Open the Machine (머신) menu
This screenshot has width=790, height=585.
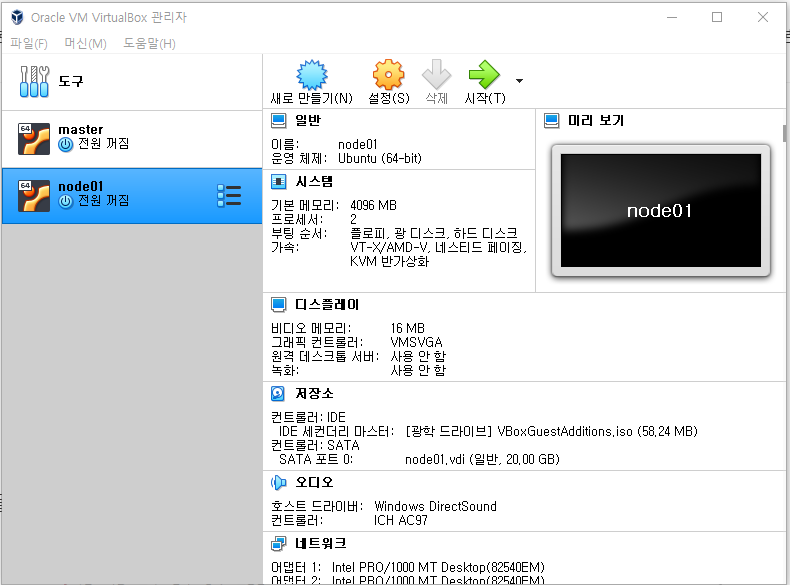85,44
